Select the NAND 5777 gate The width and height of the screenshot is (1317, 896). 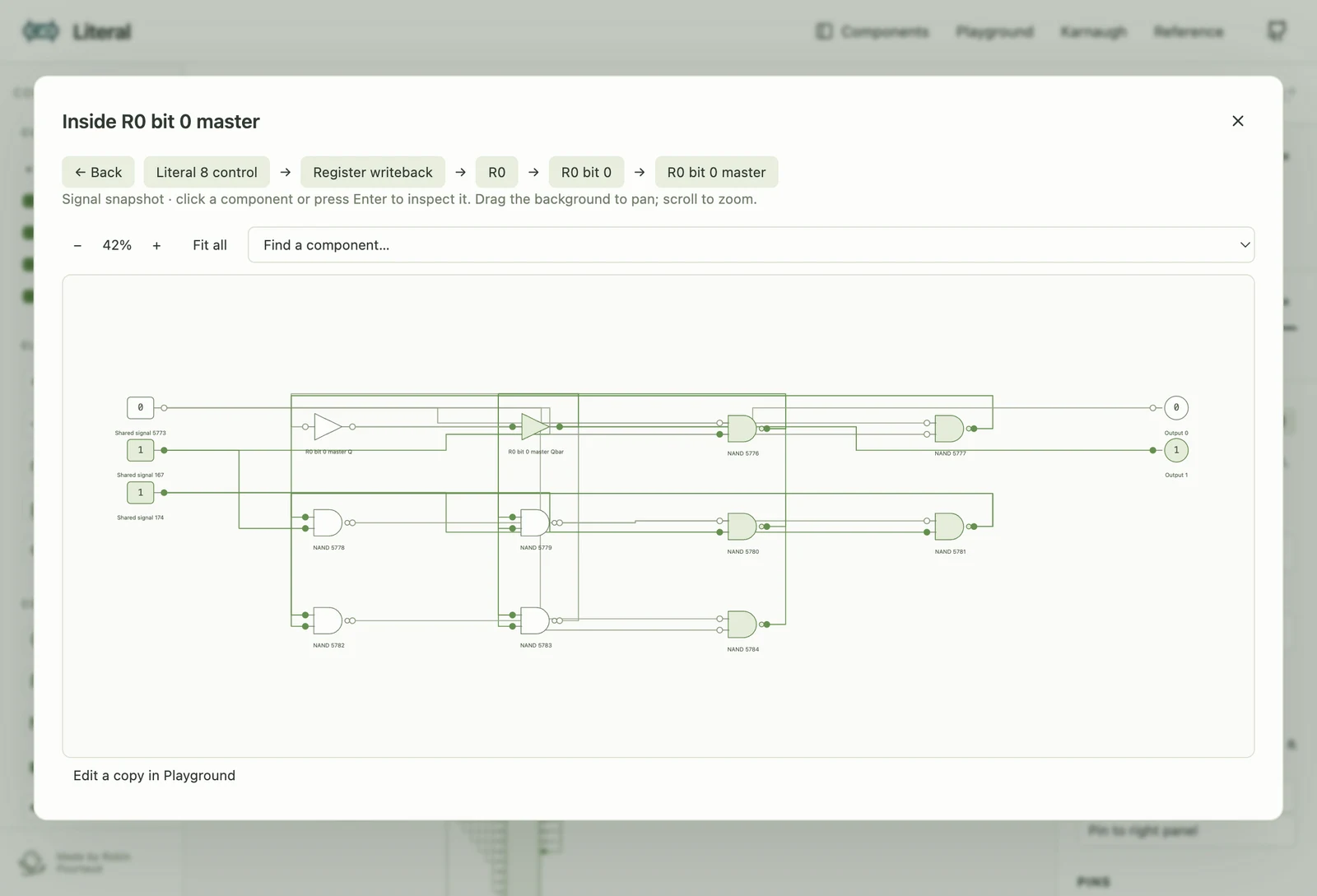949,429
